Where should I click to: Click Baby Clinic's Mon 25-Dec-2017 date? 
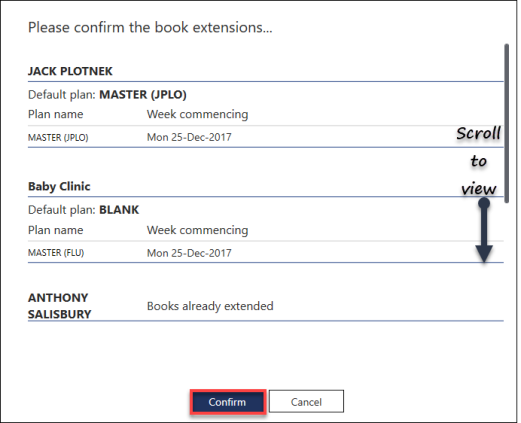coord(189,253)
